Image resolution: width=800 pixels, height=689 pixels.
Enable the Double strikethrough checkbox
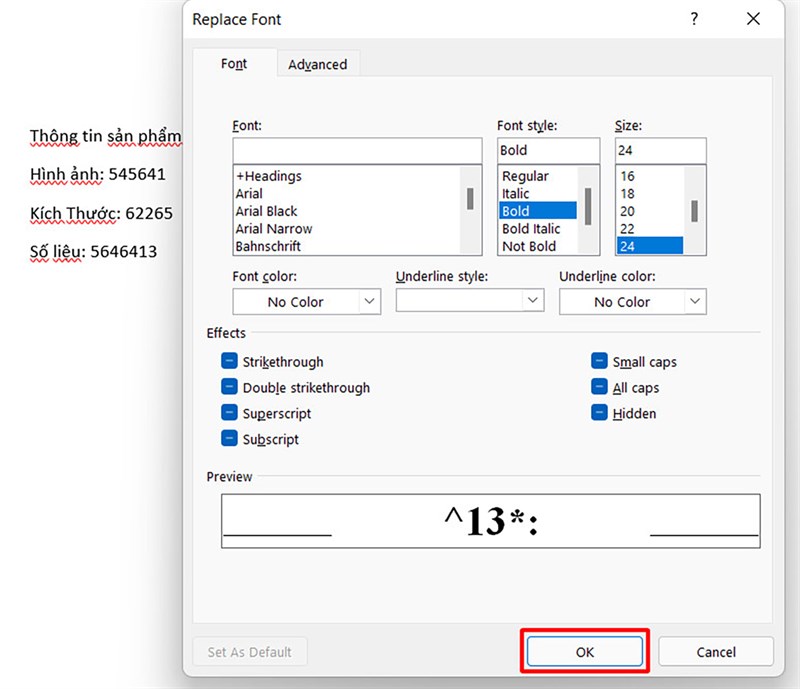(228, 388)
